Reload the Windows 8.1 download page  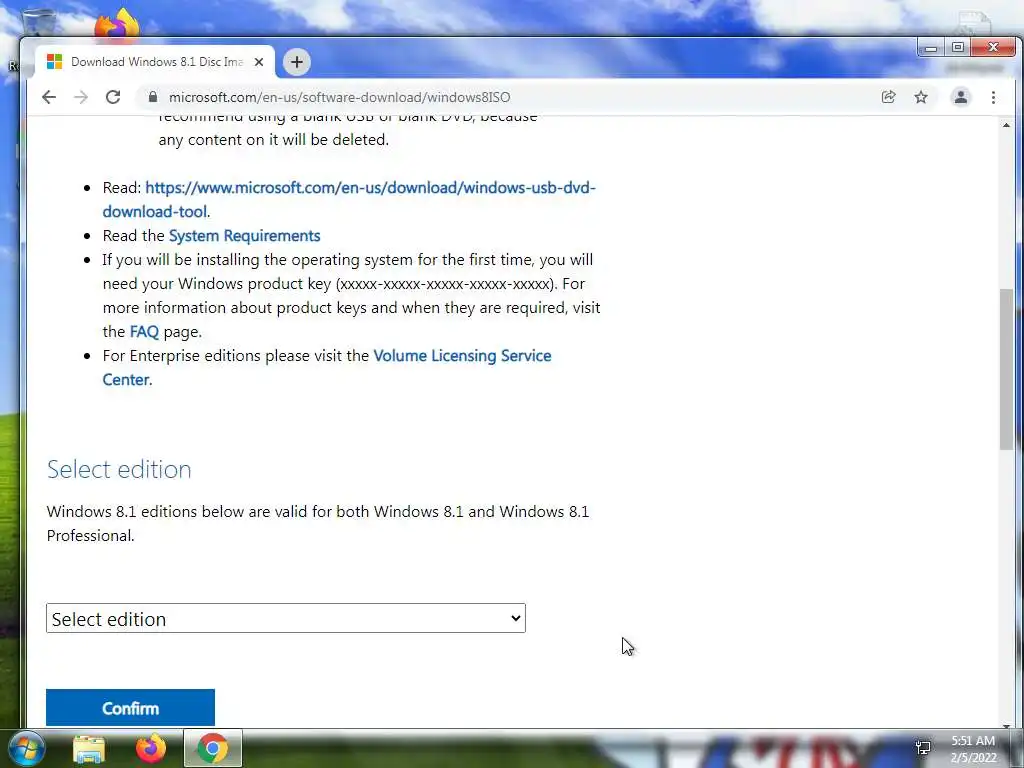click(113, 97)
